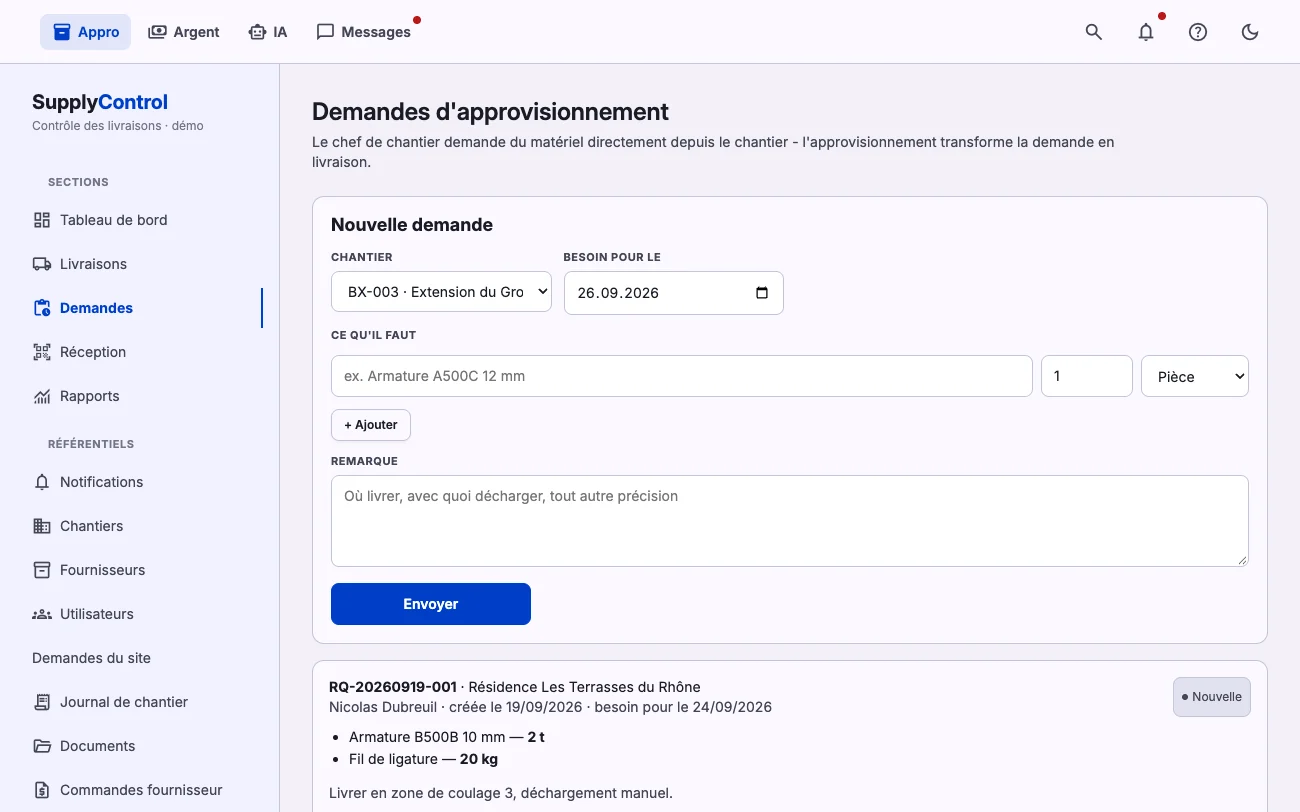
Task: Open the IA tab
Action: (268, 32)
